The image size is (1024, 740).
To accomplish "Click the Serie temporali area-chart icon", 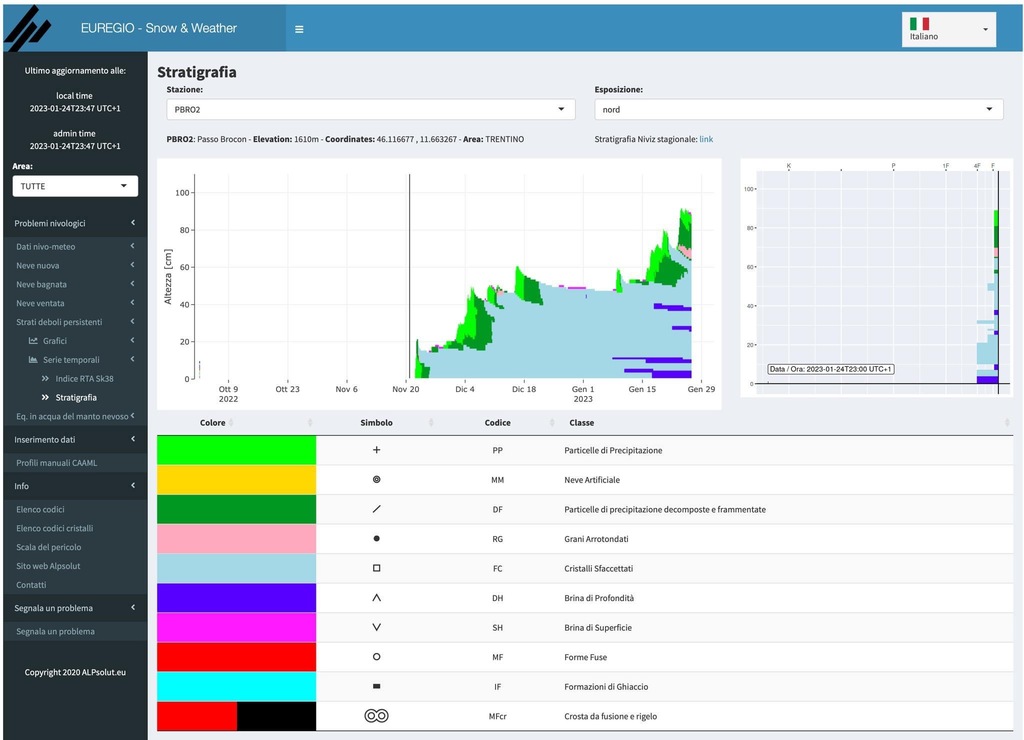I will tap(33, 360).
